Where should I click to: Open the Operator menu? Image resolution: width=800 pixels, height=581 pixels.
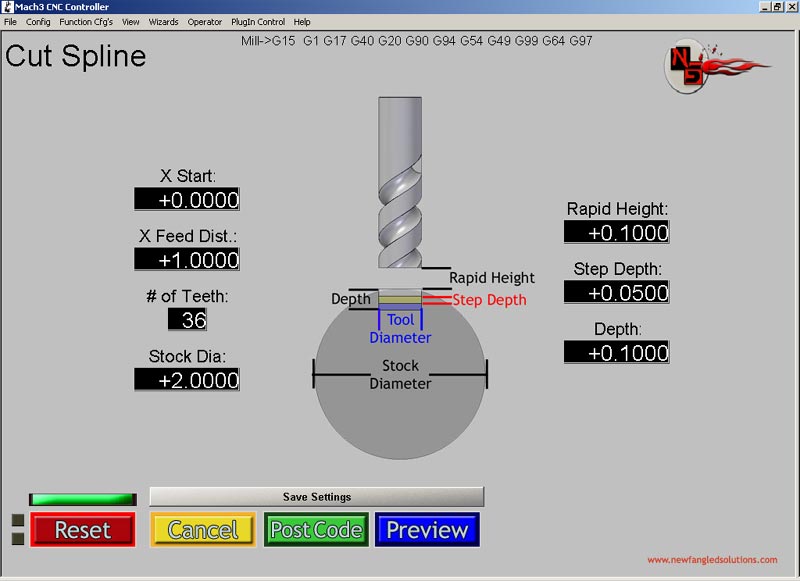(205, 22)
